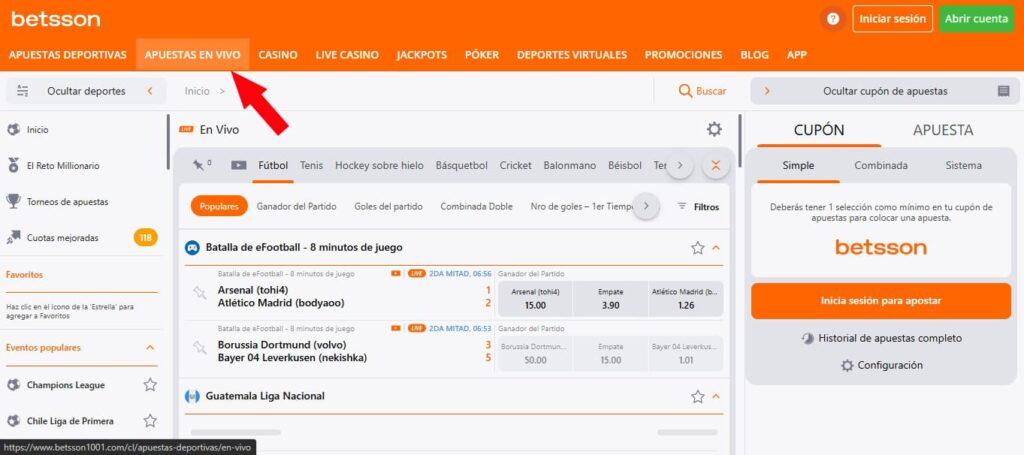Collapse the Batalla de eFootball section

717,248
